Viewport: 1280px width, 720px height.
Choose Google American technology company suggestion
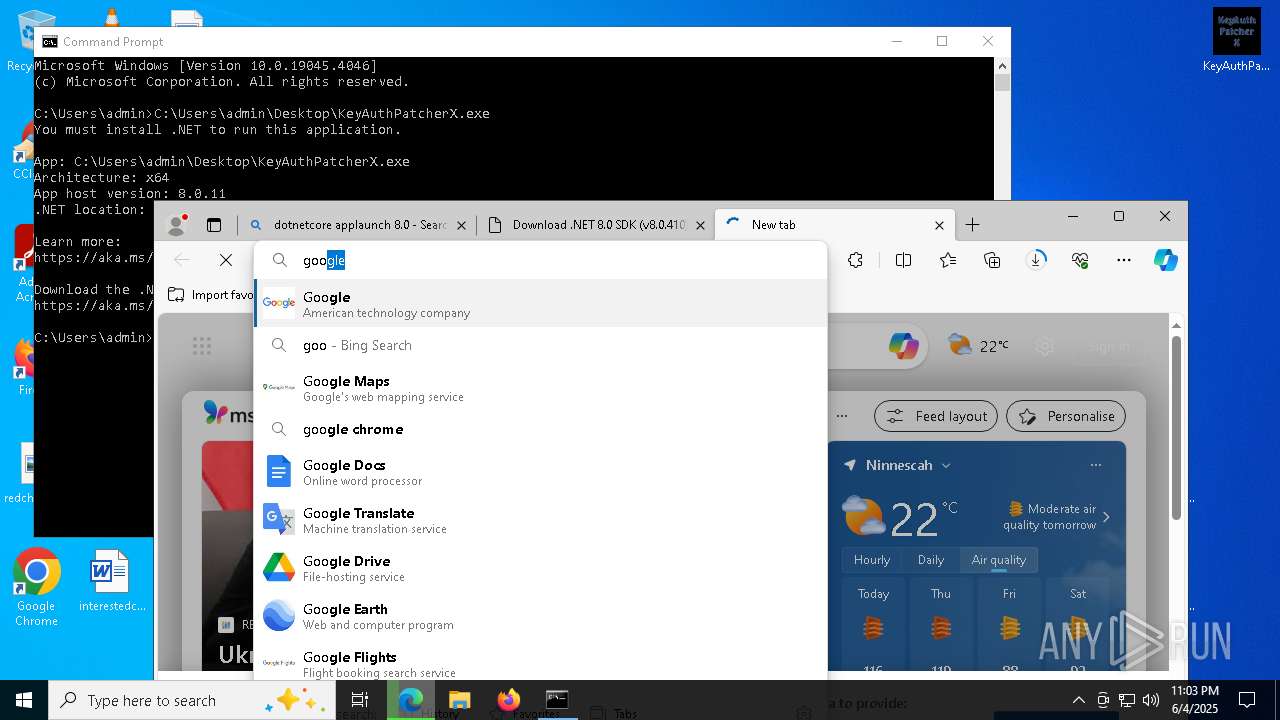pyautogui.click(x=540, y=304)
